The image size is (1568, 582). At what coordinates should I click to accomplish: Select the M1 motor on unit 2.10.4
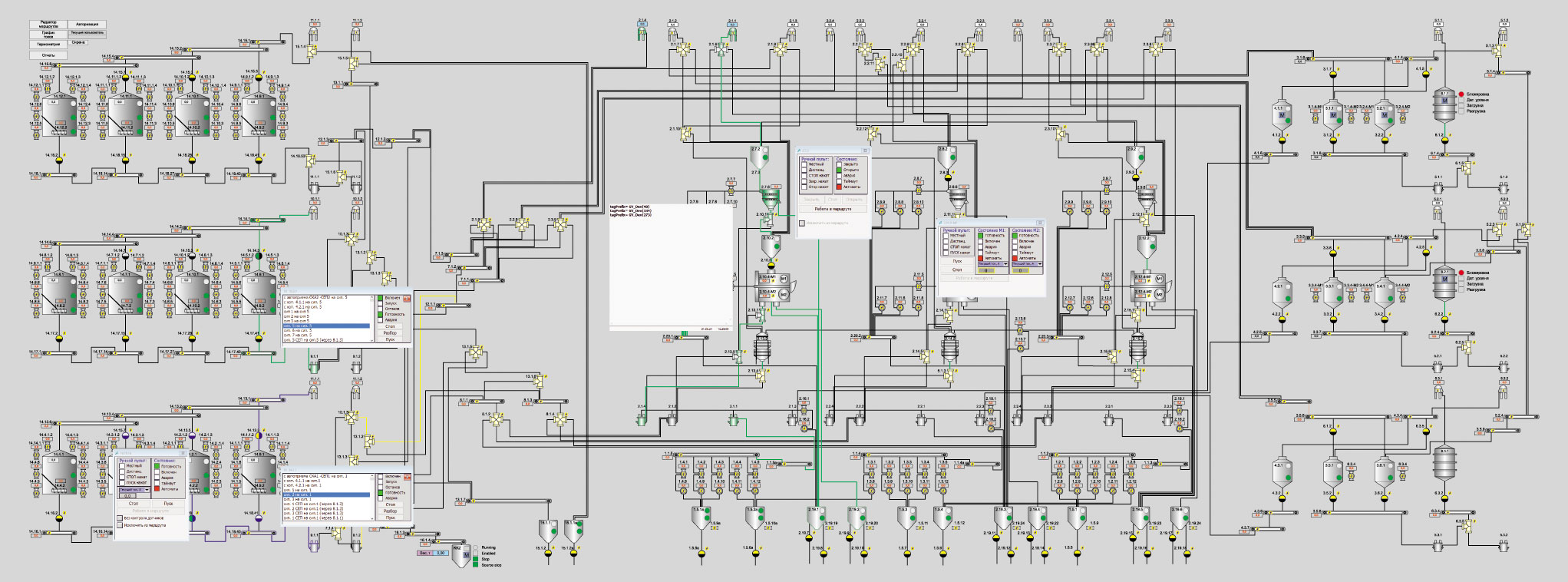tap(784, 279)
